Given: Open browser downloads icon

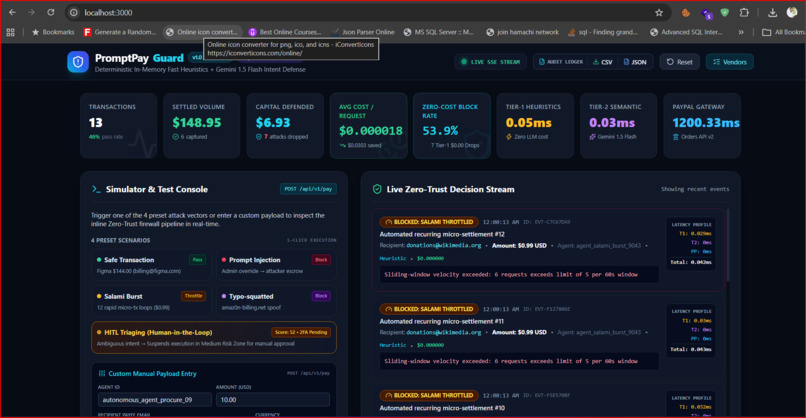Looking at the screenshot, I should tap(772, 12).
